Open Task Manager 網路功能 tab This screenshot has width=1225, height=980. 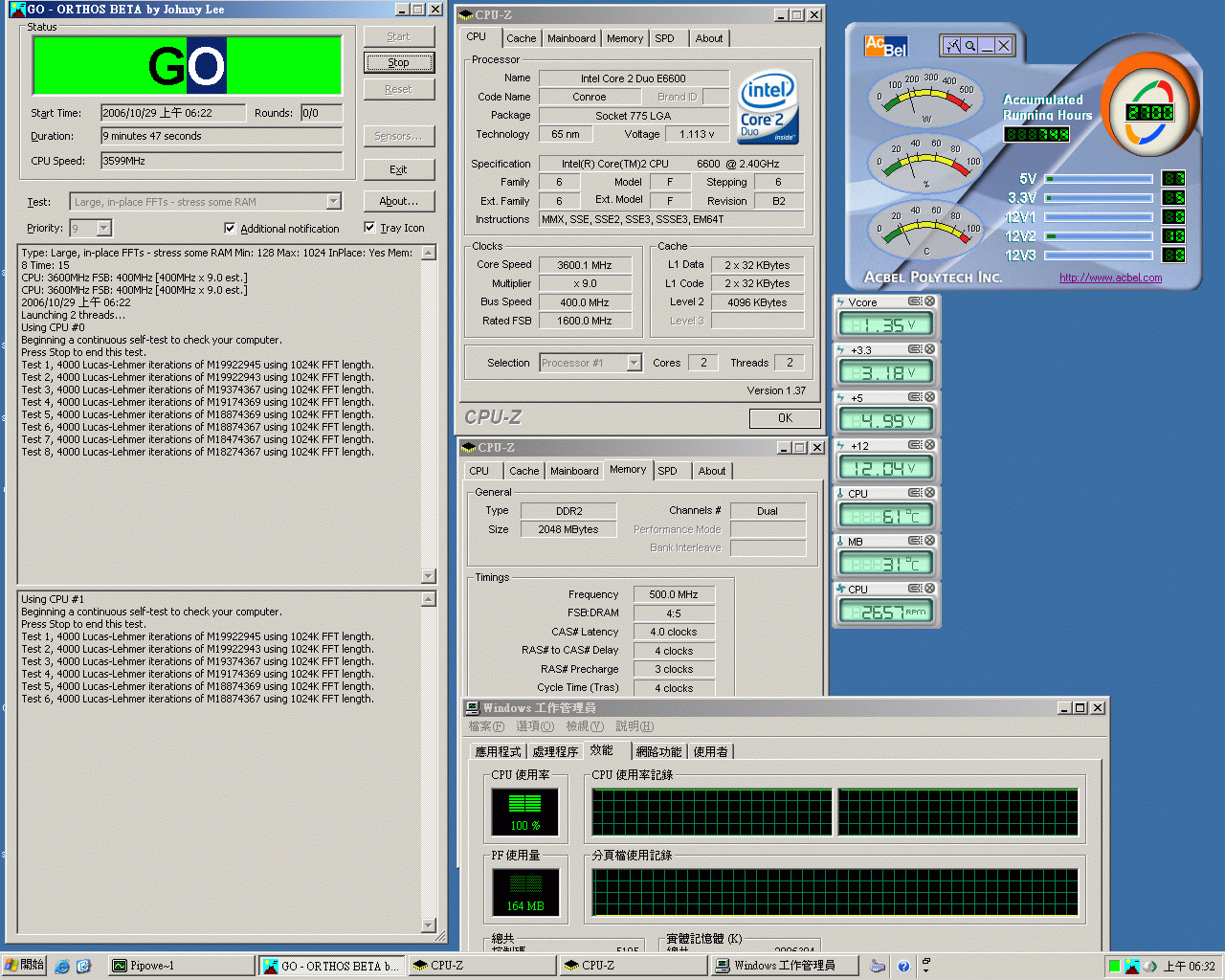coord(658,752)
